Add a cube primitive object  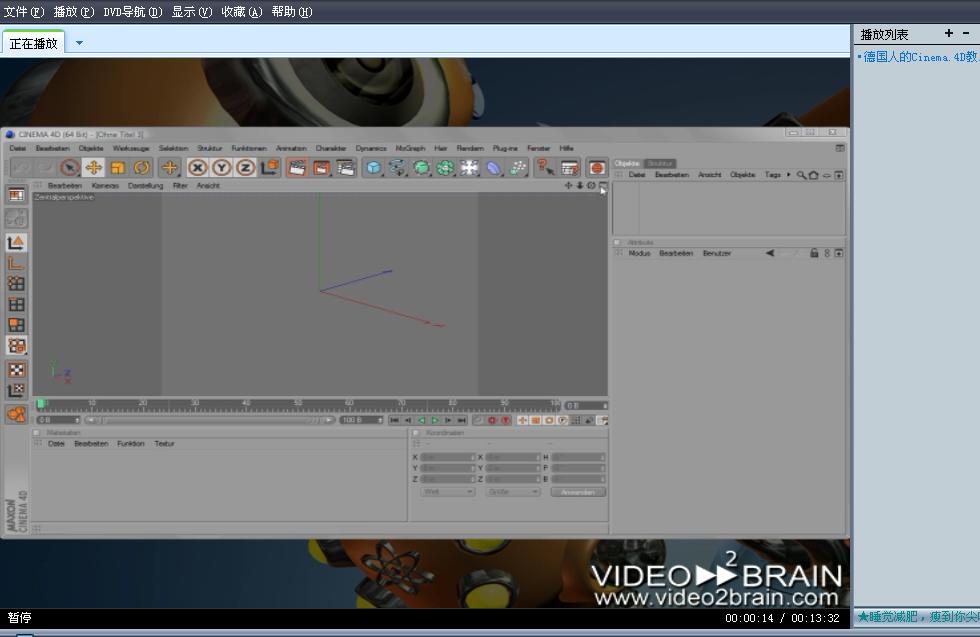coord(373,167)
